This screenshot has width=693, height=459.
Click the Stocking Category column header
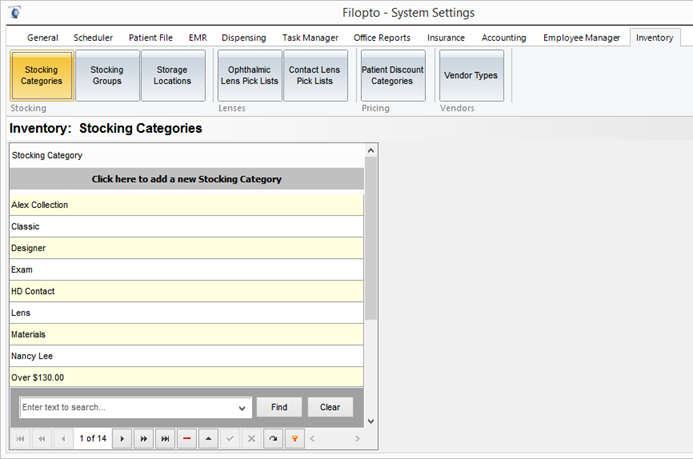[x=187, y=156]
